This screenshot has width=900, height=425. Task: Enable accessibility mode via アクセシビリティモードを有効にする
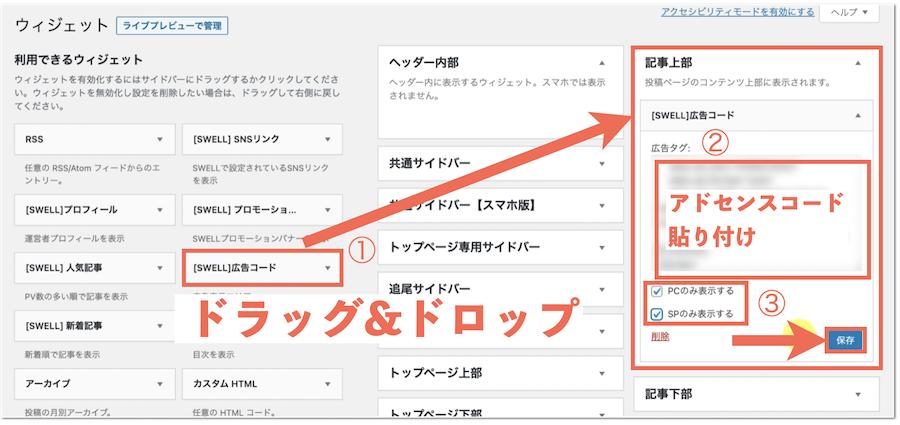(737, 12)
